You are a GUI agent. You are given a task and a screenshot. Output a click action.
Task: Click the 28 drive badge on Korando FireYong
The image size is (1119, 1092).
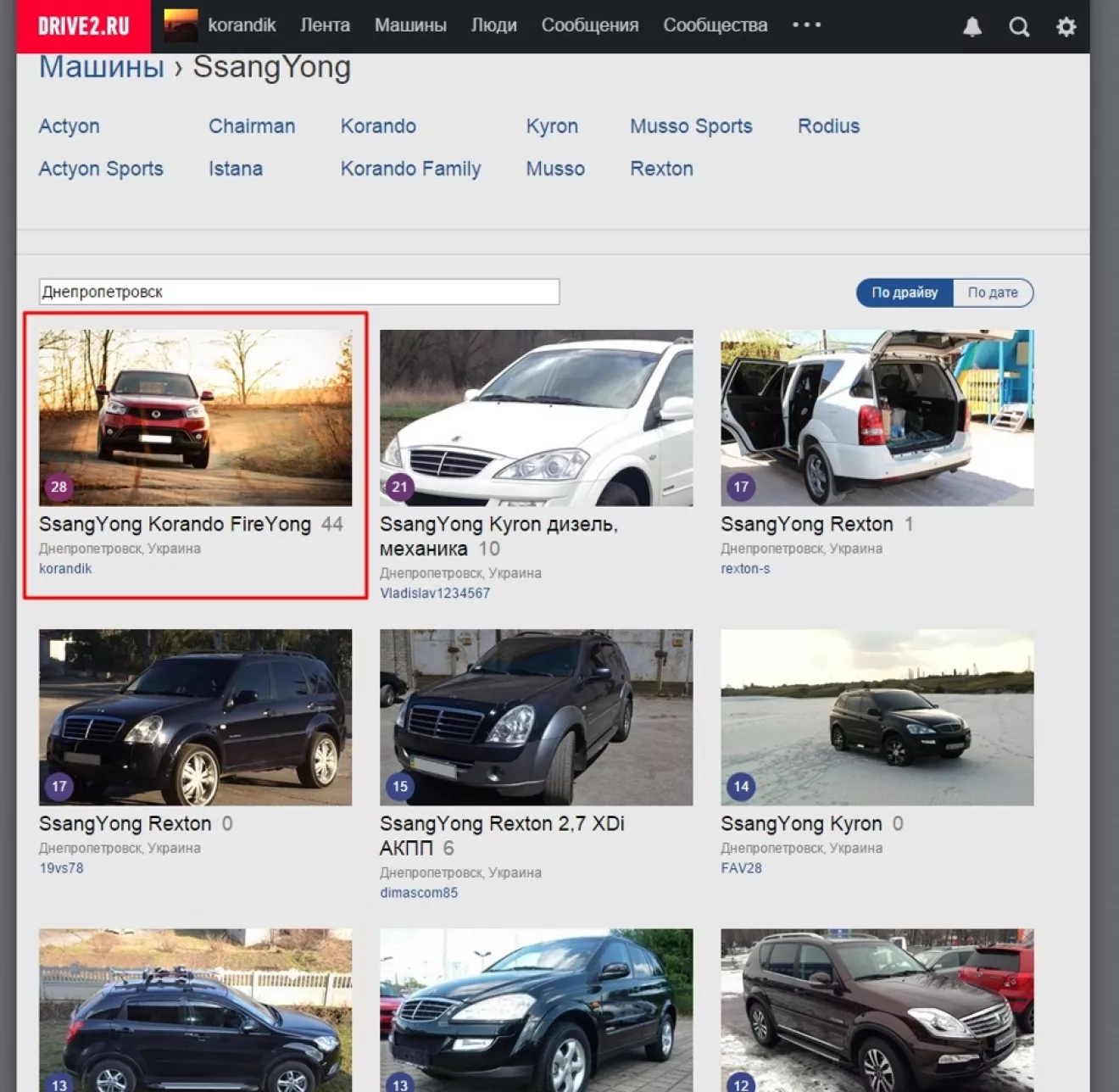[58, 487]
